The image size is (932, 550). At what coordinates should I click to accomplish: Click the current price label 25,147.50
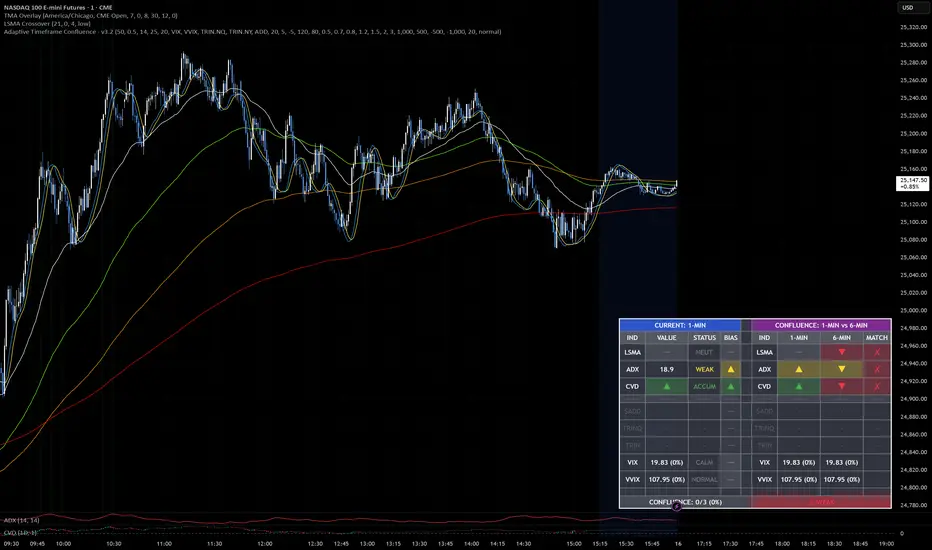910,181
